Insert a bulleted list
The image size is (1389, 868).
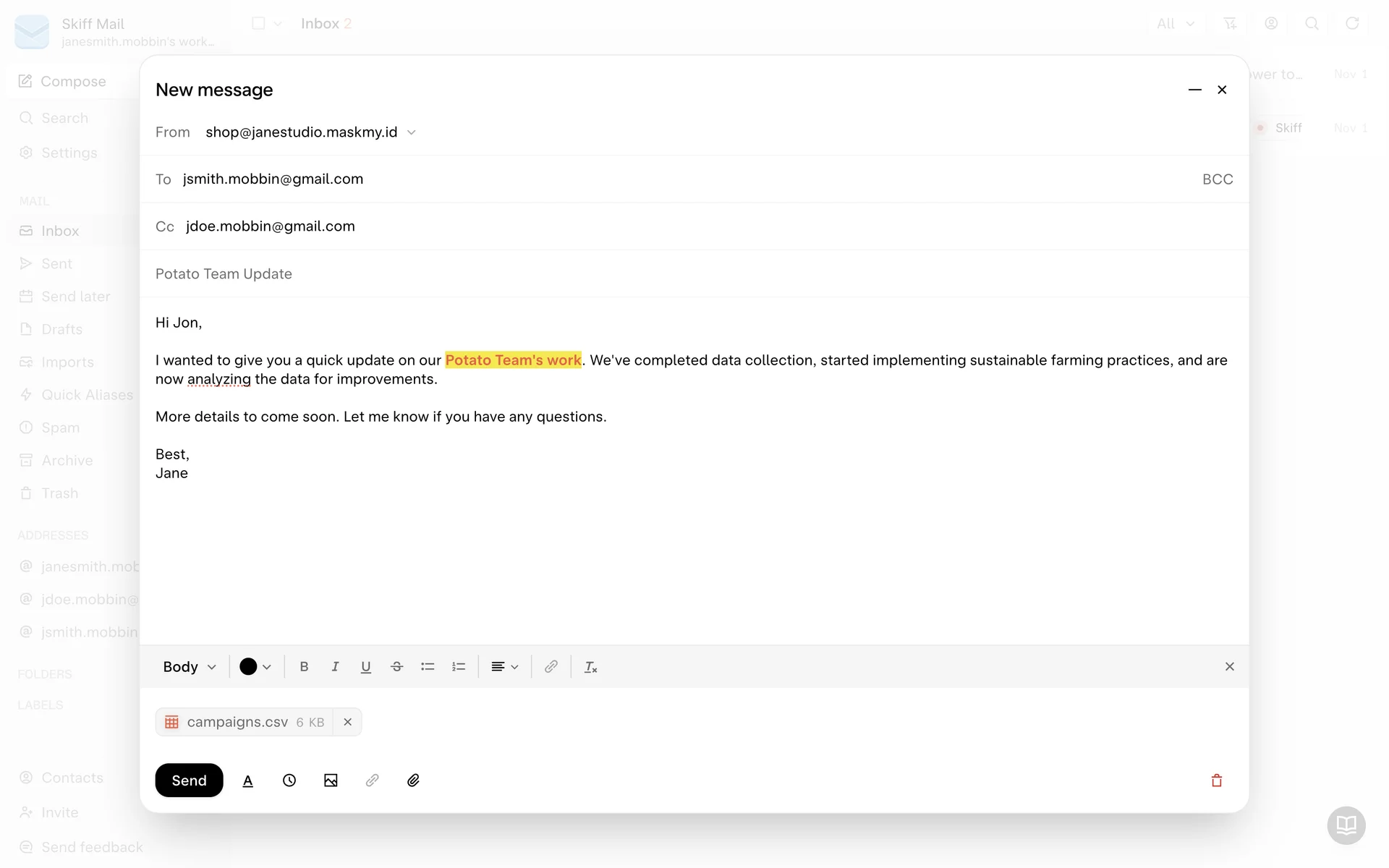point(428,667)
